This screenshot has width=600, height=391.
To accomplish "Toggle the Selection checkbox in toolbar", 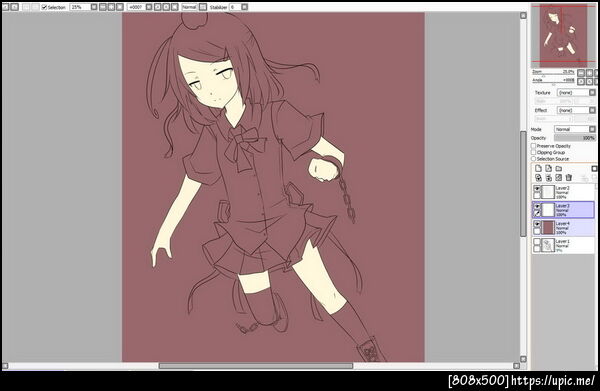I will click(x=44, y=7).
